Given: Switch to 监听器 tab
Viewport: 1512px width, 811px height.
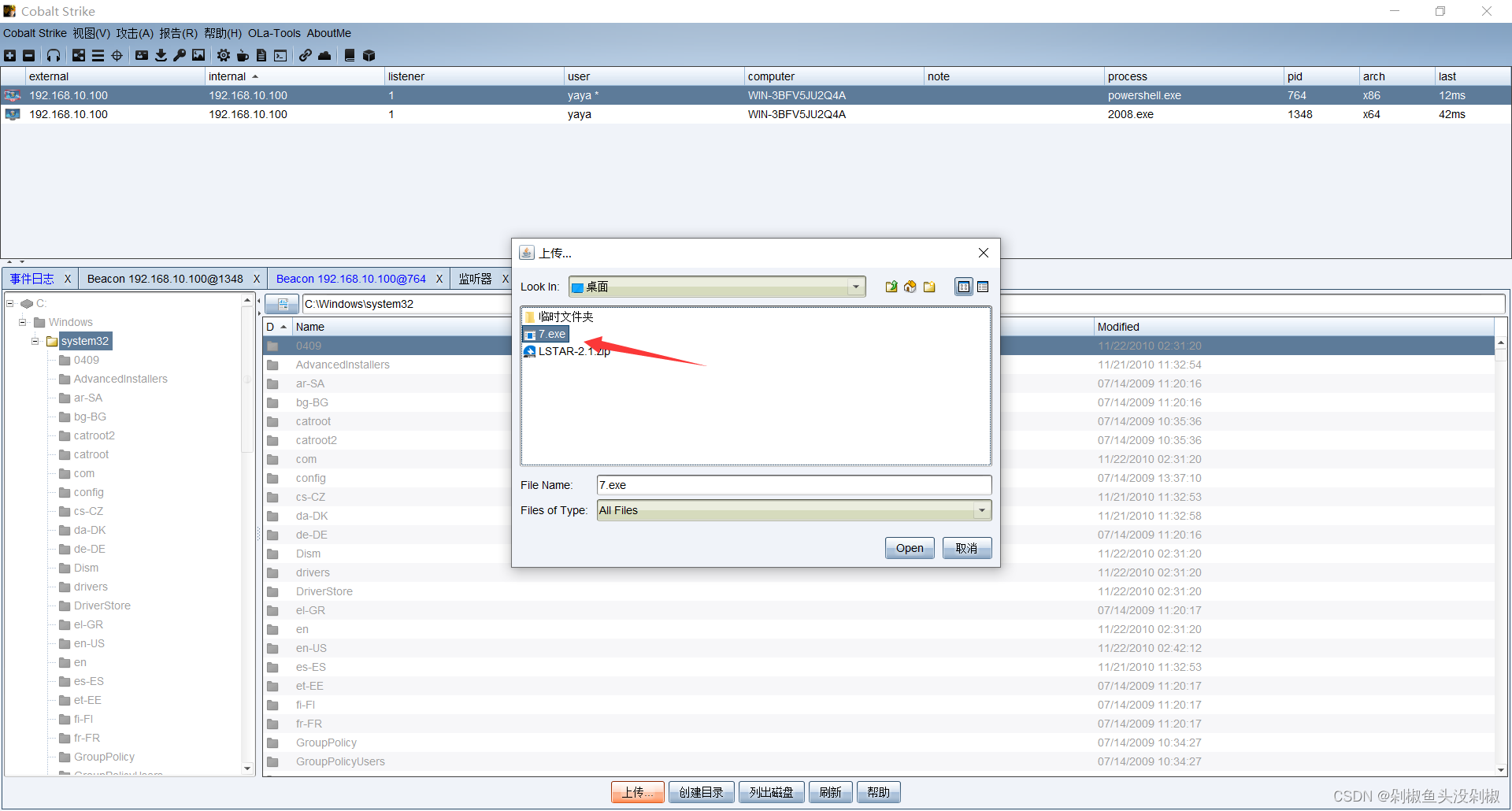Looking at the screenshot, I should click(x=475, y=279).
